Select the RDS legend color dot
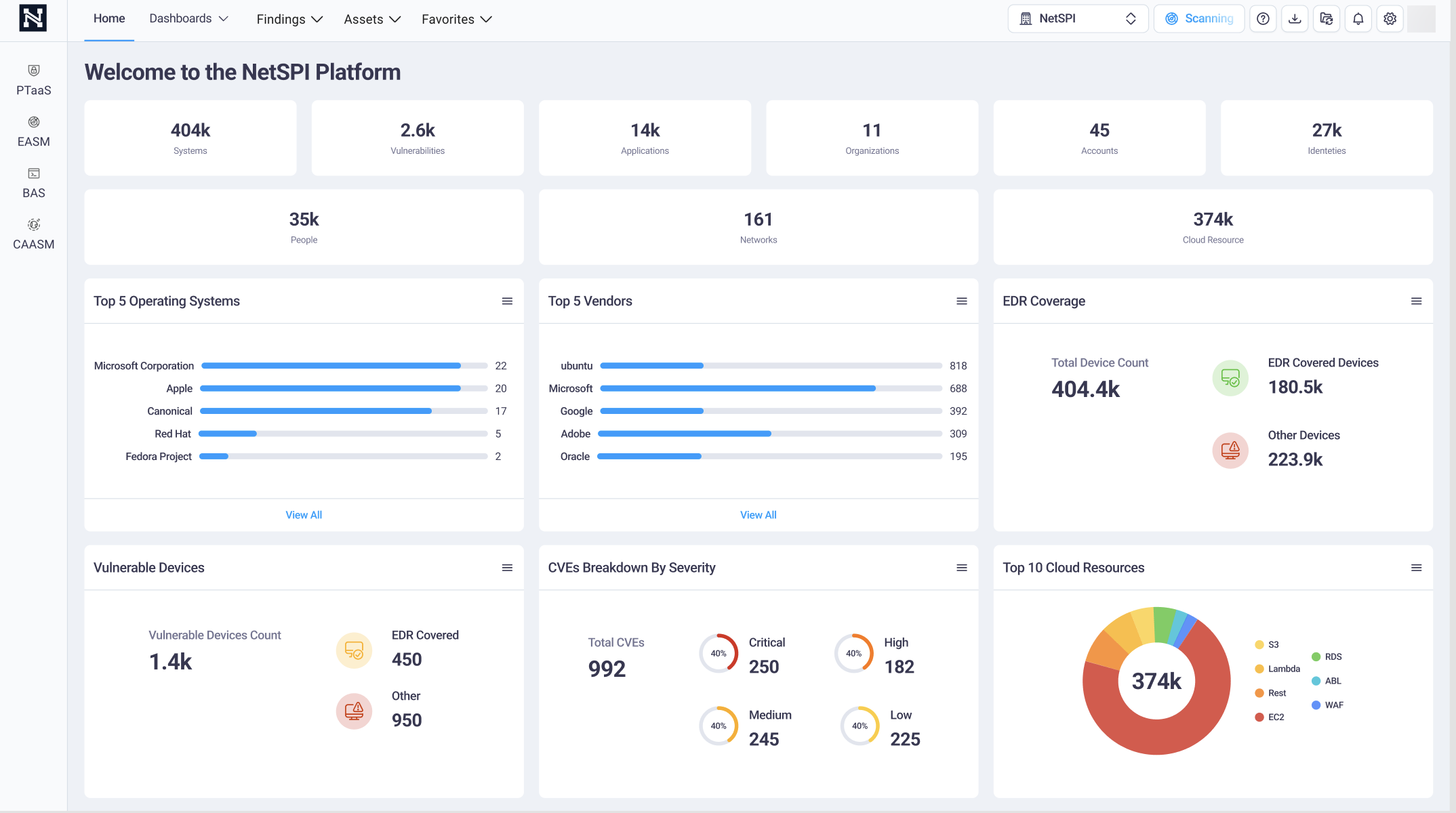1456x813 pixels. click(1316, 656)
